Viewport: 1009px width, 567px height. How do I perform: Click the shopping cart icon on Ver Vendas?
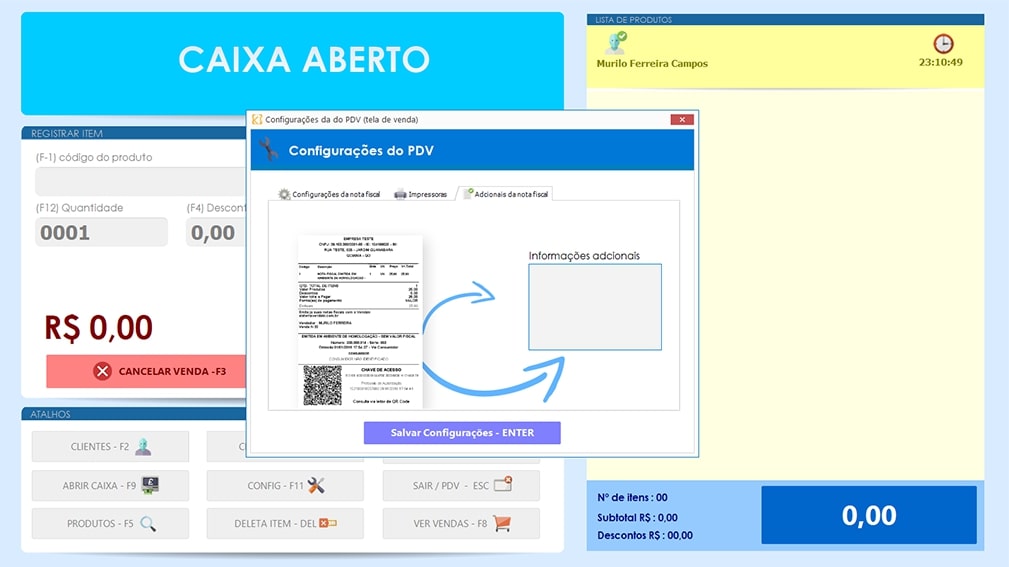coord(502,523)
